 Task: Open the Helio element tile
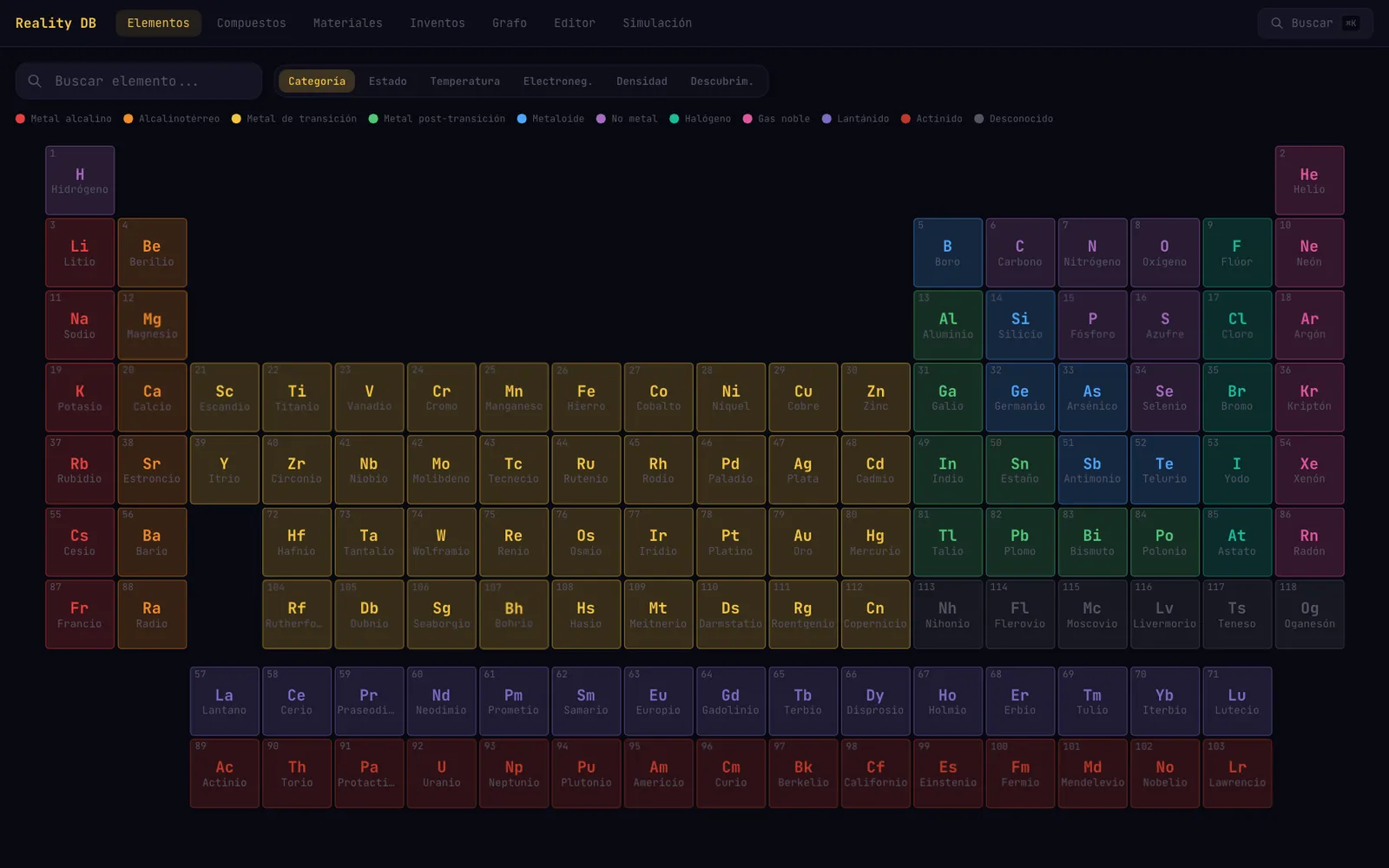[1309, 181]
